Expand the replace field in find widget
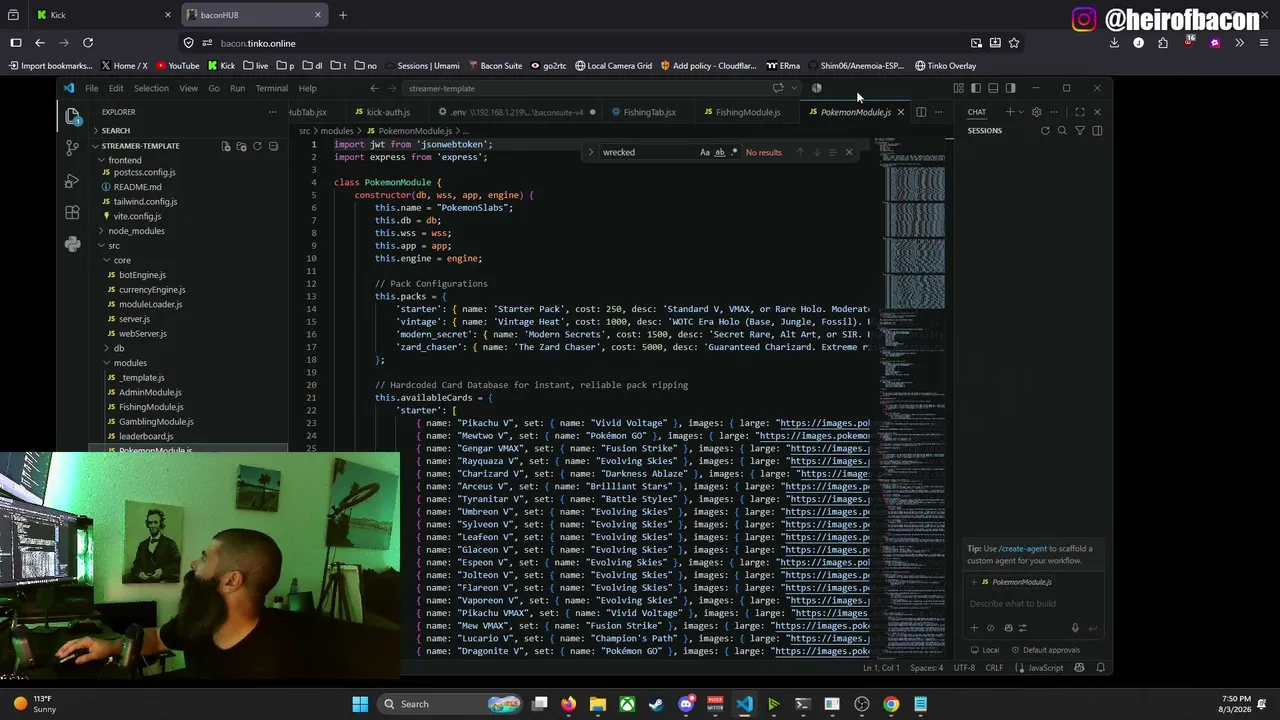Viewport: 1280px width, 720px height. click(590, 152)
